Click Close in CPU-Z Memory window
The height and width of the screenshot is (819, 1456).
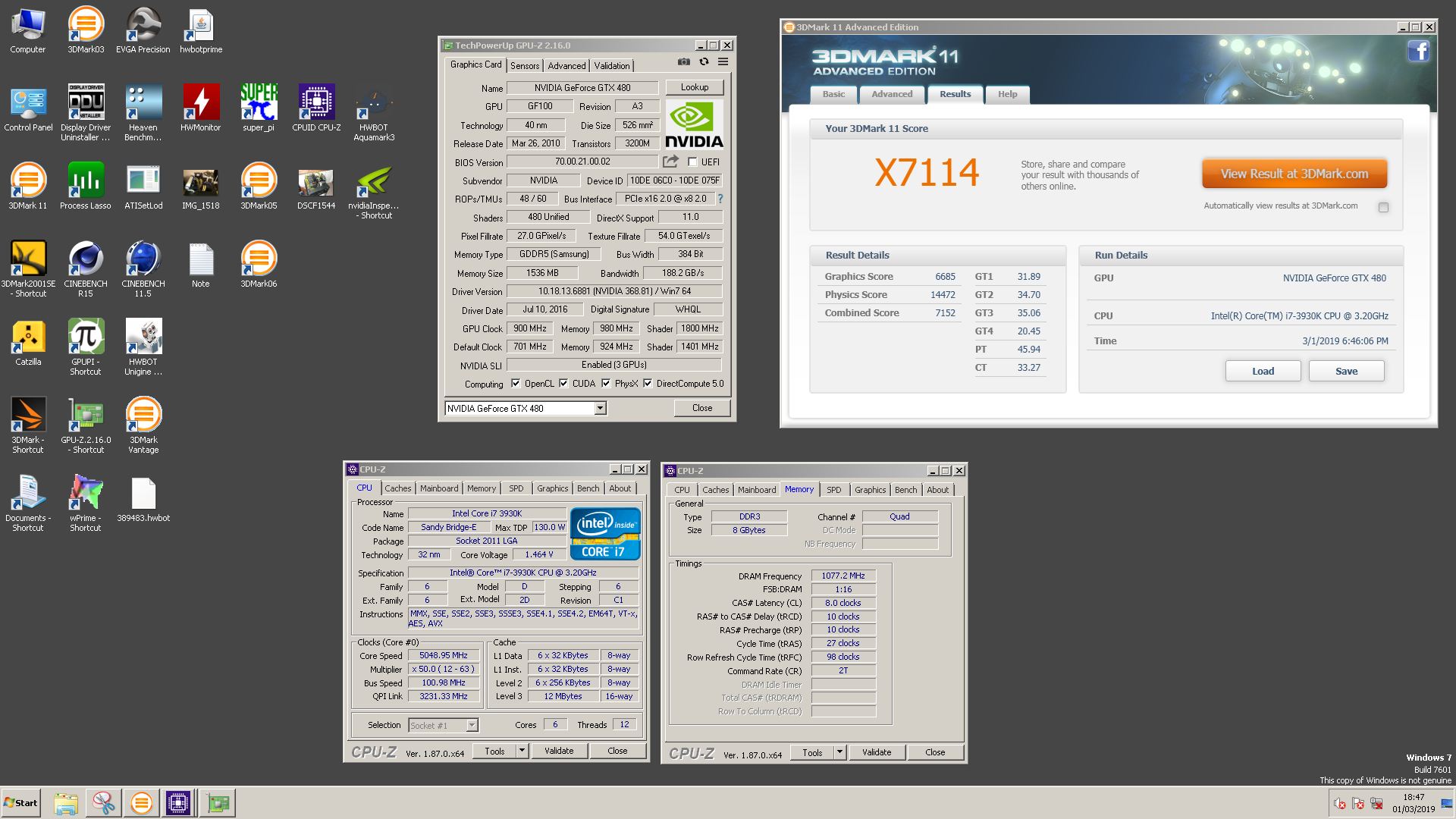935,752
